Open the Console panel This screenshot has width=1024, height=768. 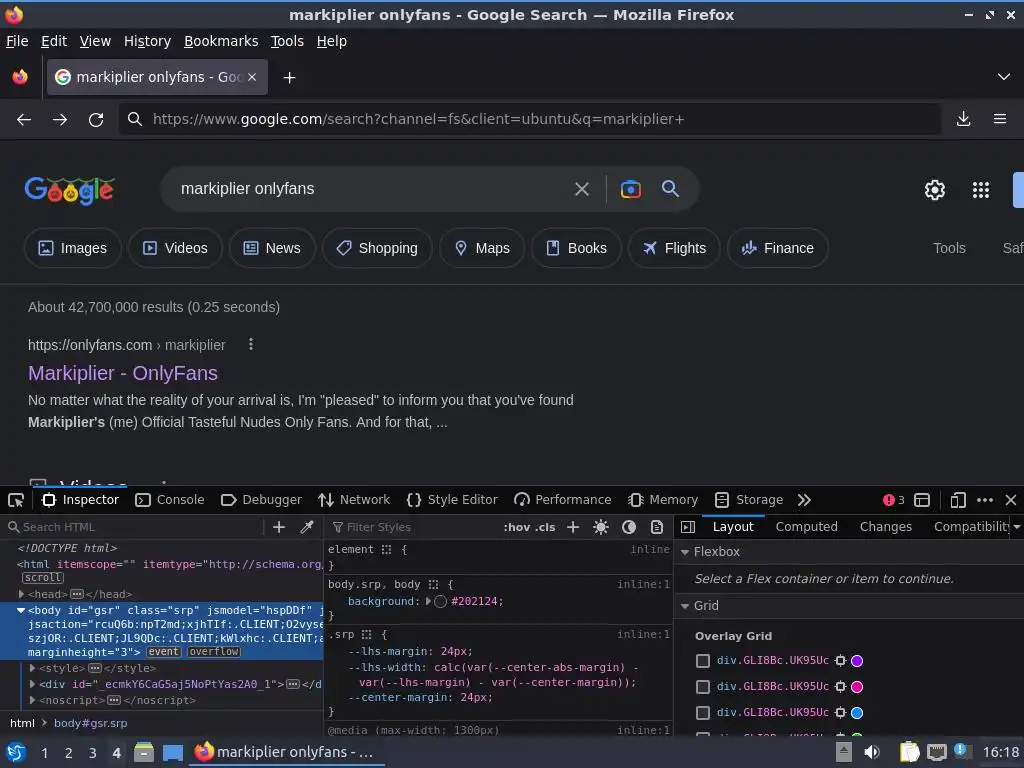[170, 500]
